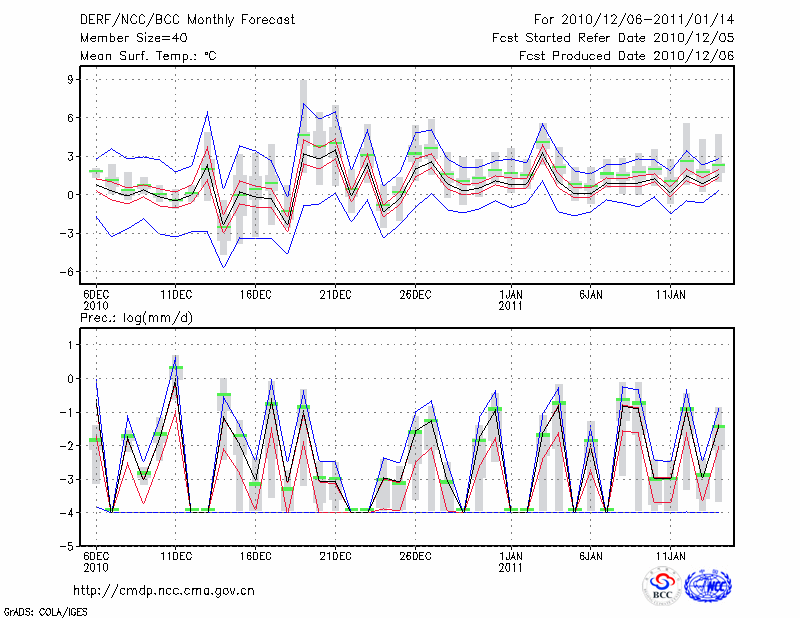Click the Fcst Produced Date line
Viewport: 800px width, 618px height.
[626, 56]
